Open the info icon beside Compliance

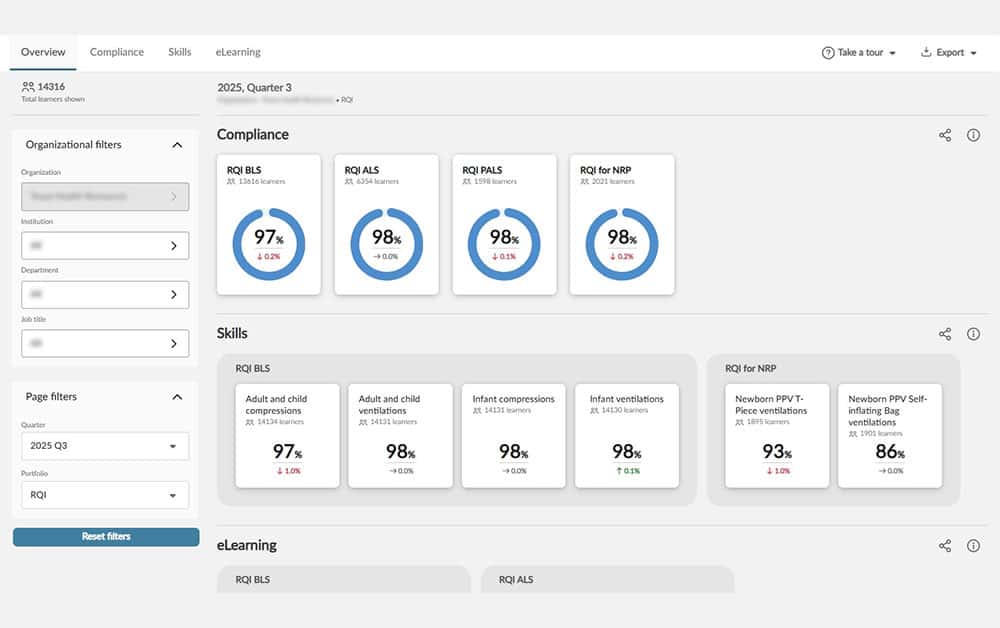pos(973,135)
